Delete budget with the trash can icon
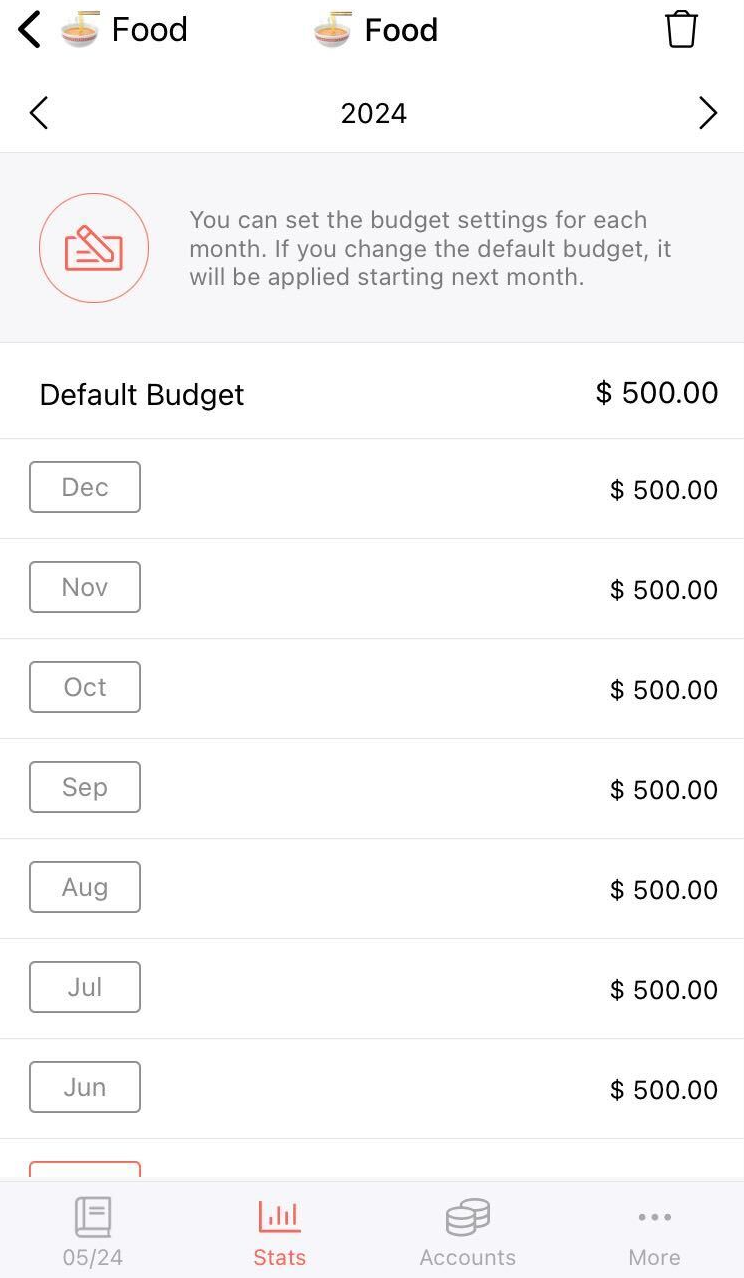744x1278 pixels. coord(681,30)
